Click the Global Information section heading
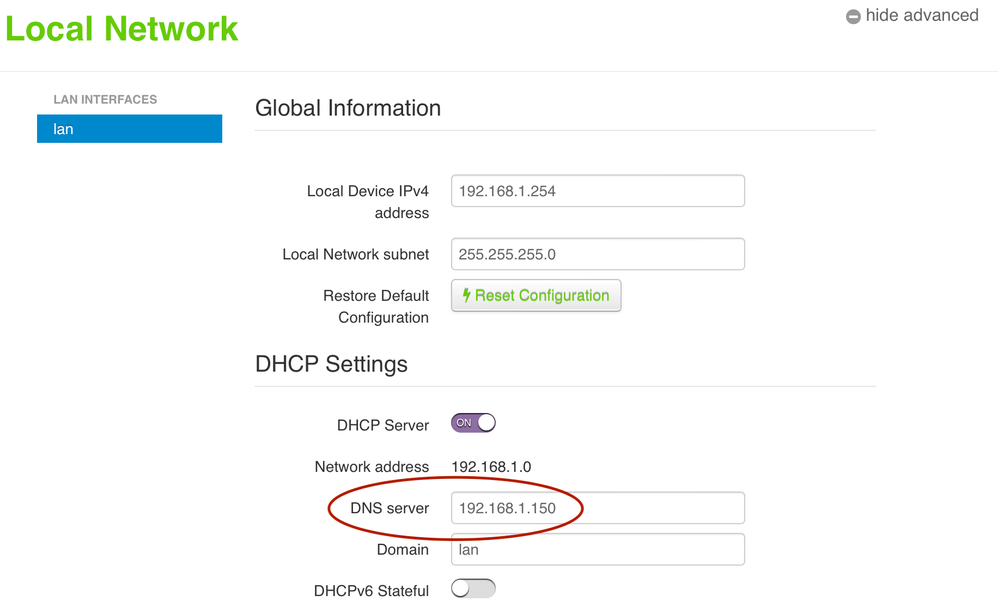Screen dimensions: 998x606 coord(348,108)
